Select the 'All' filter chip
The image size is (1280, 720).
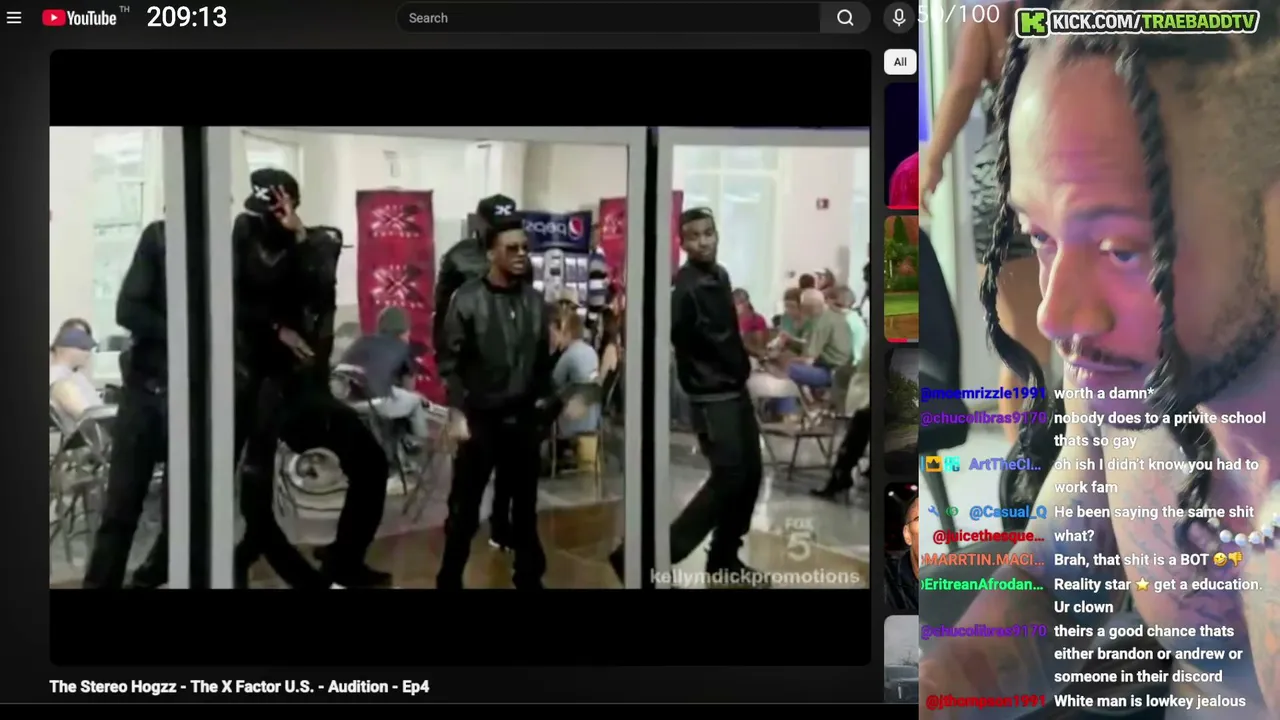coord(900,62)
